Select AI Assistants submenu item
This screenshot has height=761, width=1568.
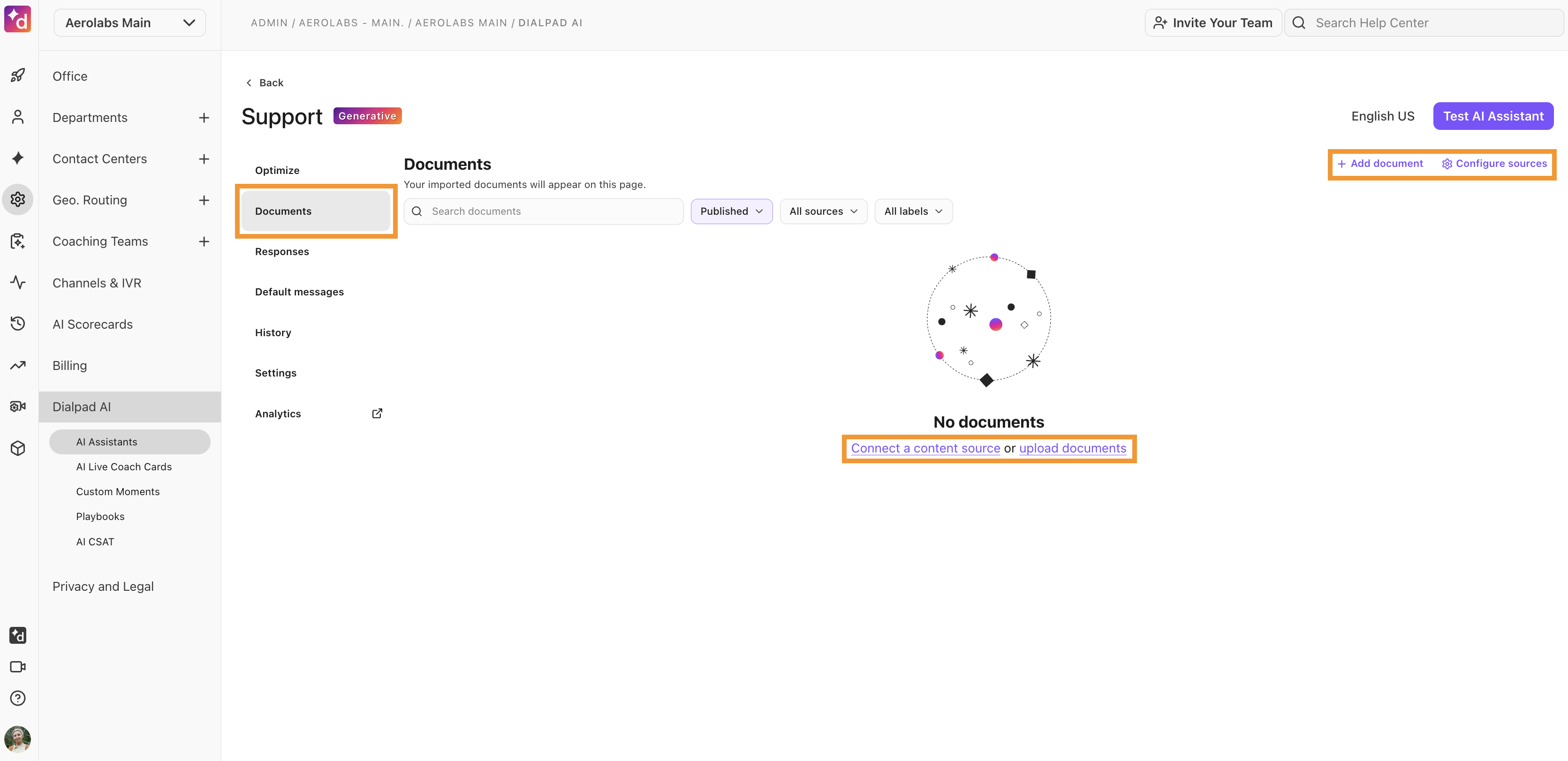click(129, 442)
